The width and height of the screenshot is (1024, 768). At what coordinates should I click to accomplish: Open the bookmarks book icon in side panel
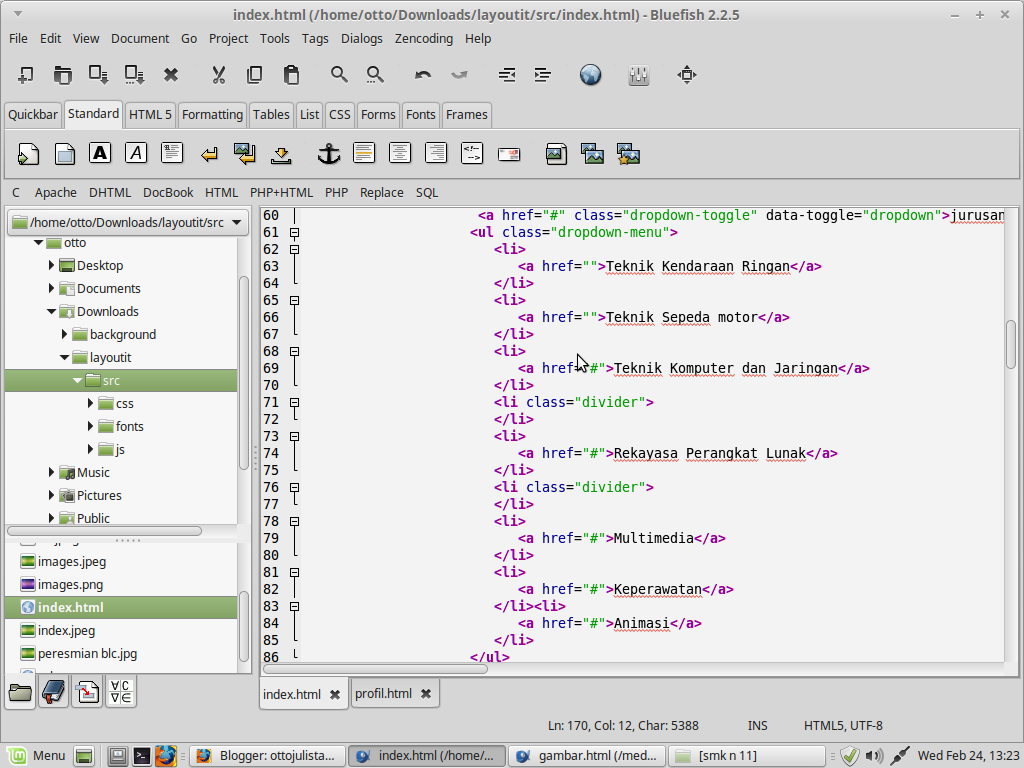54,691
